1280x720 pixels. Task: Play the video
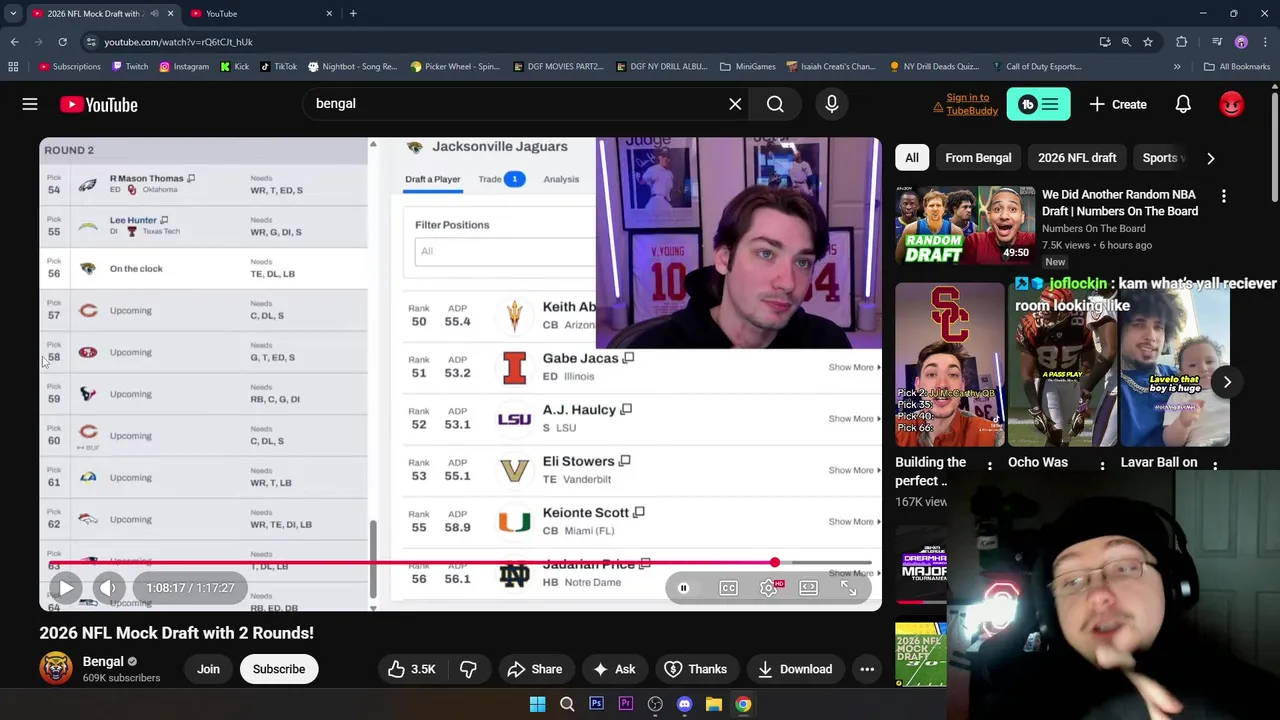(x=65, y=588)
